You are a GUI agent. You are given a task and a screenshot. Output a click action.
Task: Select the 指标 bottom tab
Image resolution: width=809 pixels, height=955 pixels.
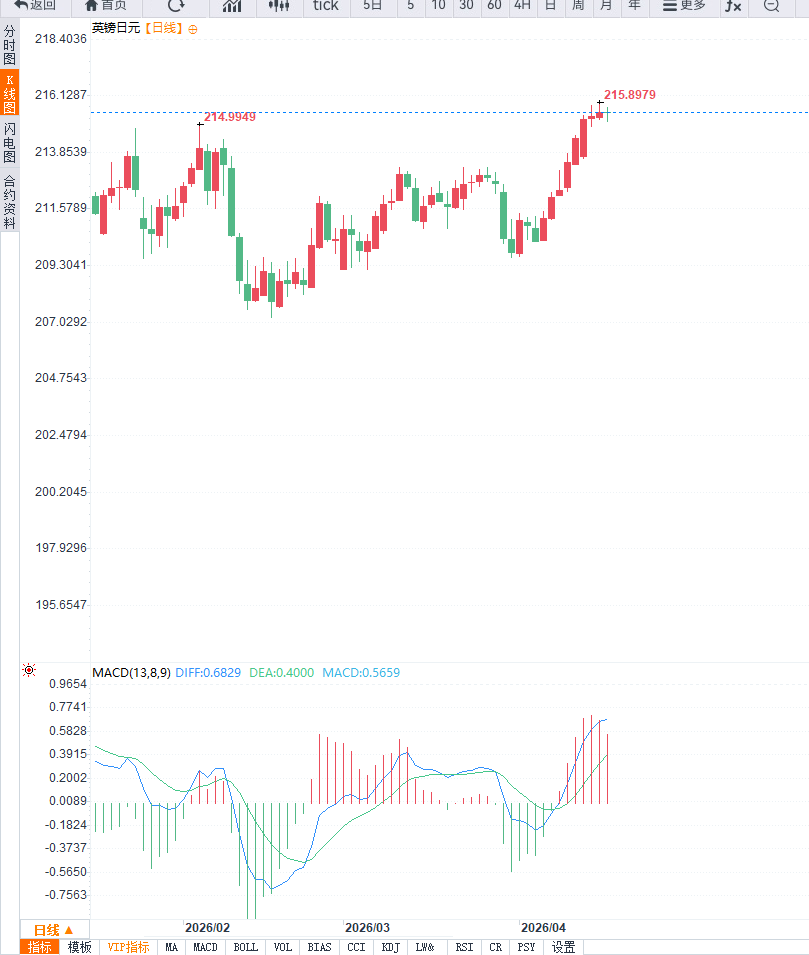40,947
